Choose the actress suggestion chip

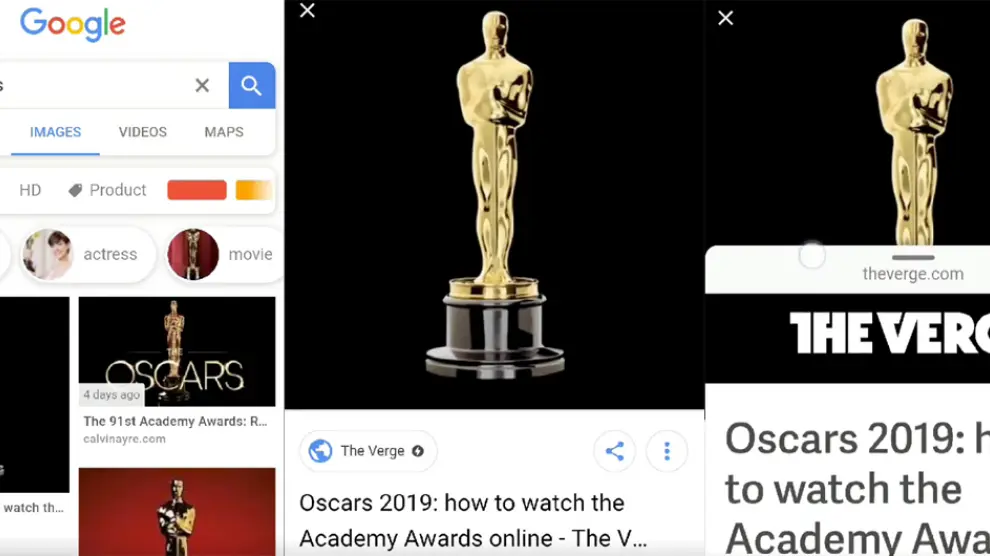87,254
